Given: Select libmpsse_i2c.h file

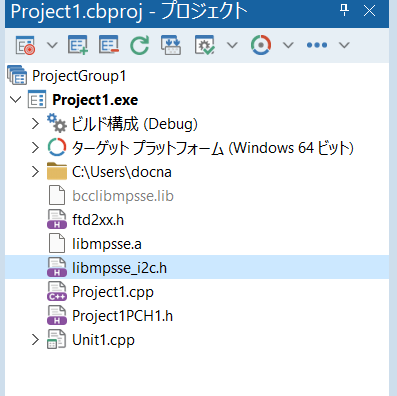Looking at the screenshot, I should tap(119, 268).
